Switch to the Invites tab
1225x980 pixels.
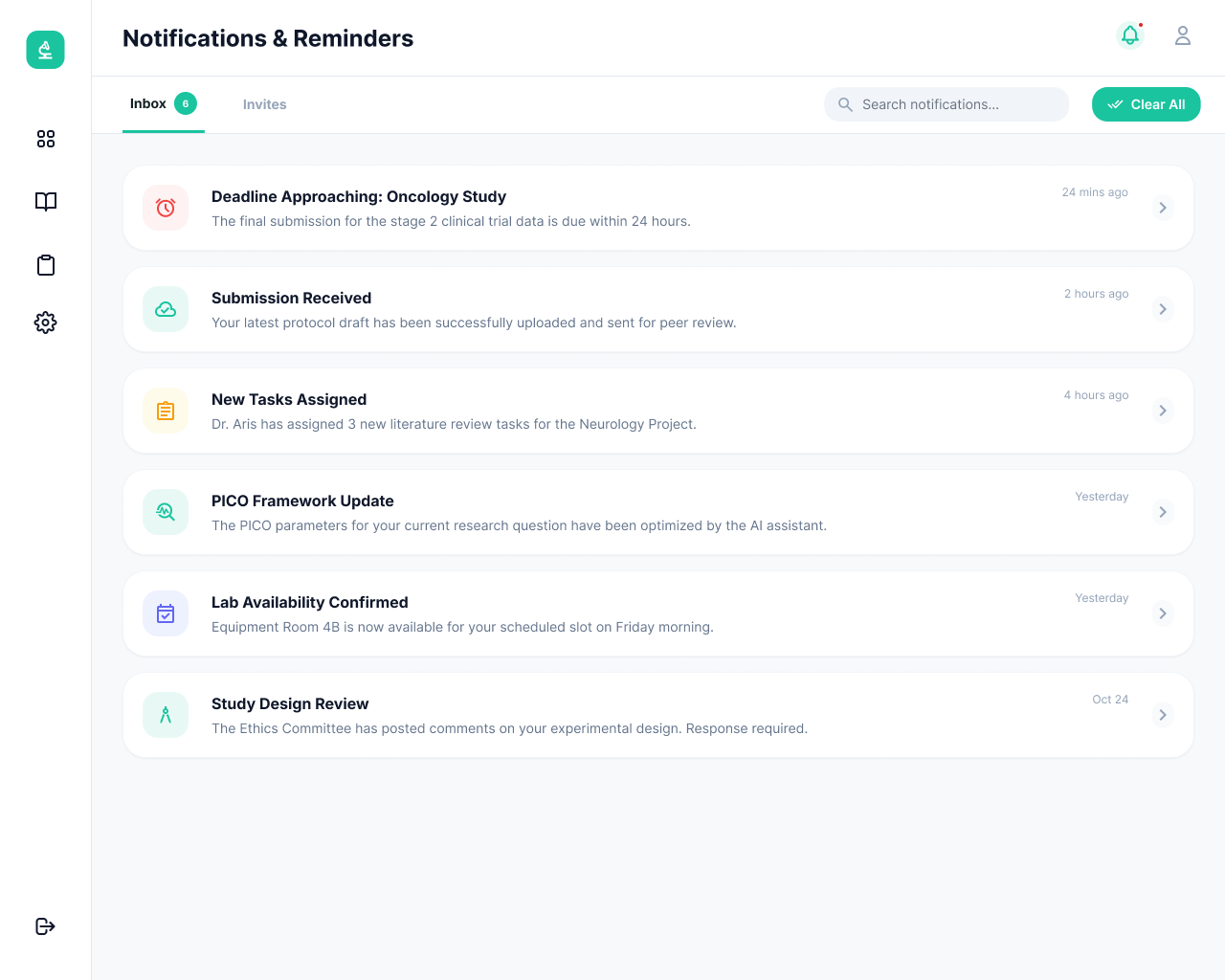(264, 104)
